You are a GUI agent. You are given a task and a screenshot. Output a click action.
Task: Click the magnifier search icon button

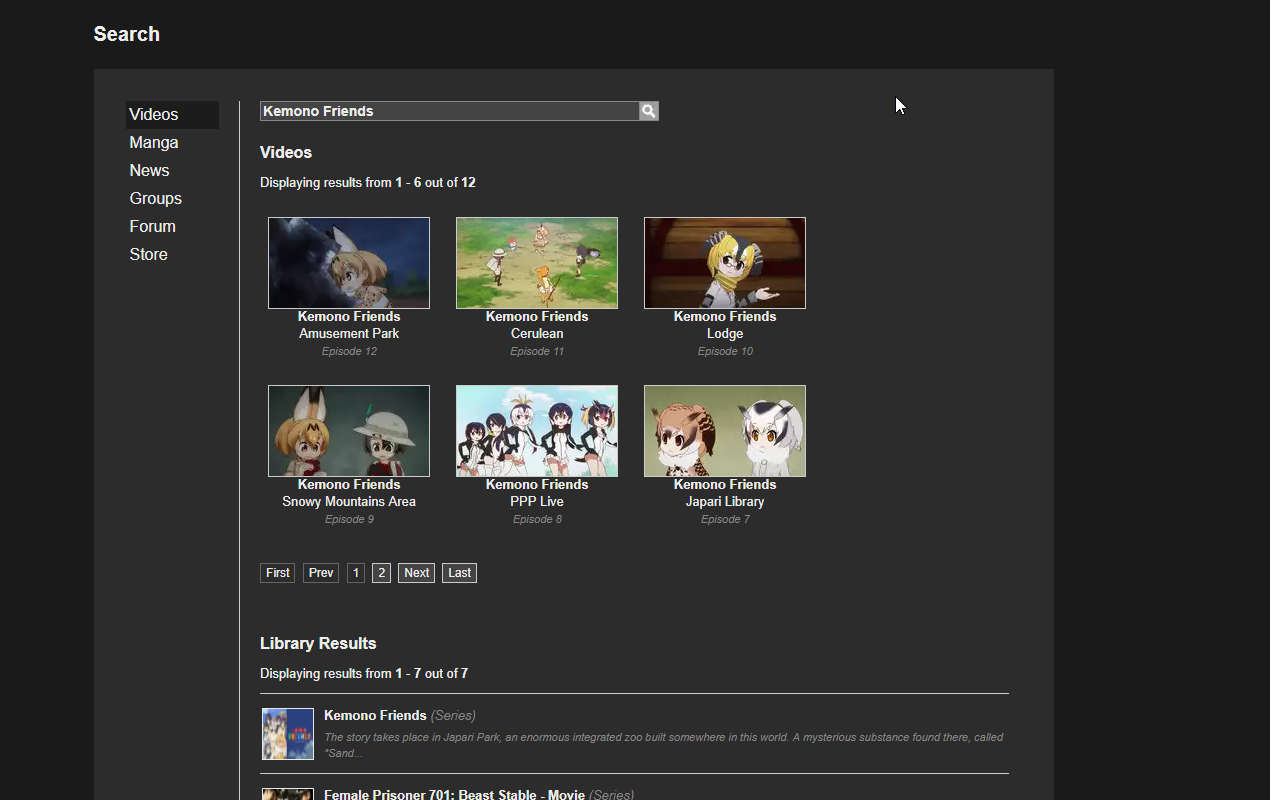pyautogui.click(x=649, y=111)
